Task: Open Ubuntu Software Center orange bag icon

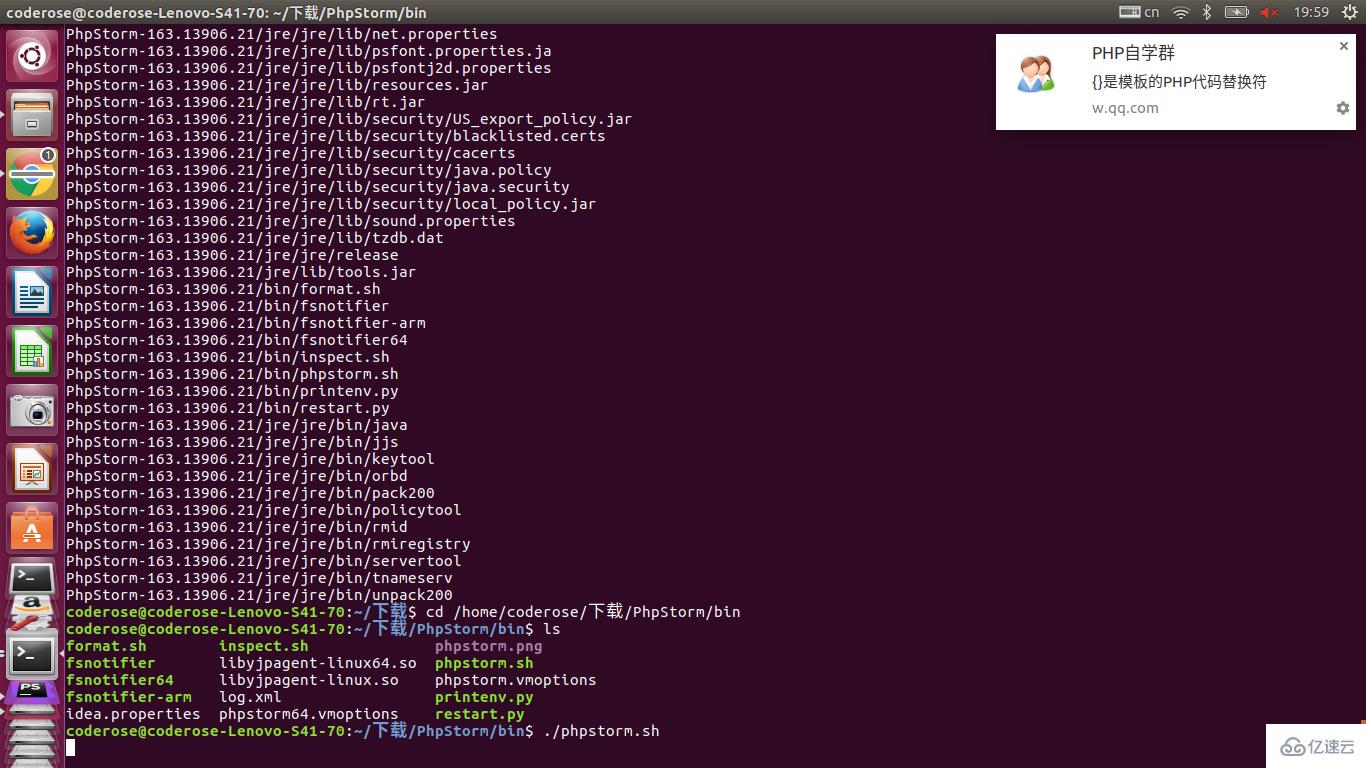Action: click(x=32, y=528)
